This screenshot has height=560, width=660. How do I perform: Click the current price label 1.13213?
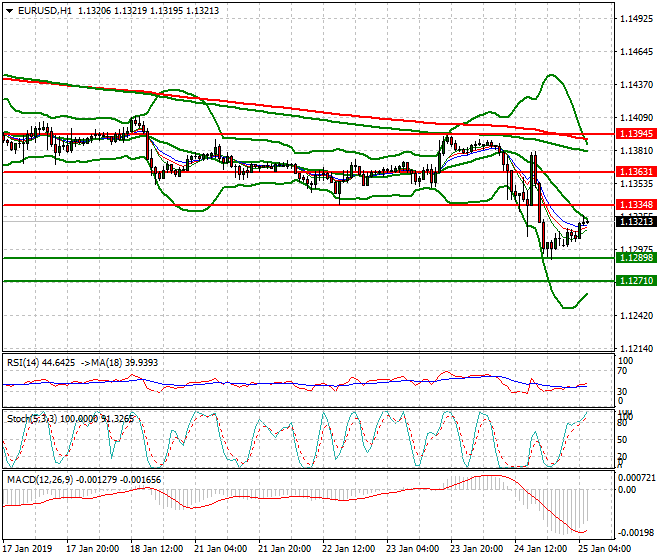[636, 221]
